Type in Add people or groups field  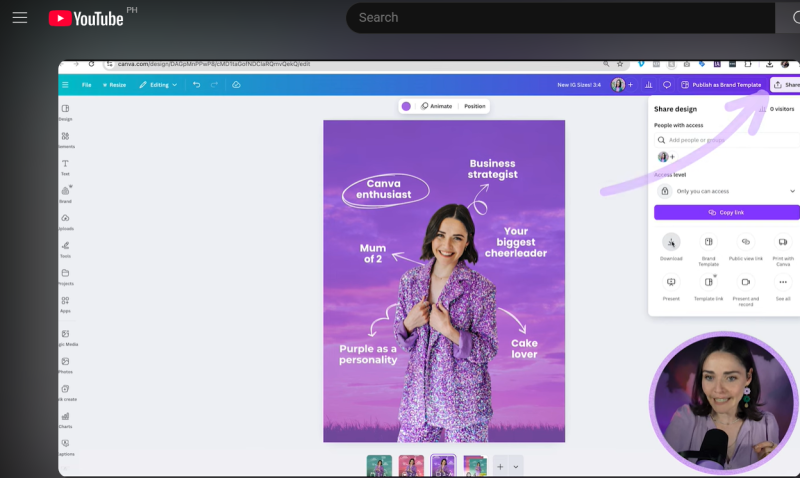pos(727,140)
